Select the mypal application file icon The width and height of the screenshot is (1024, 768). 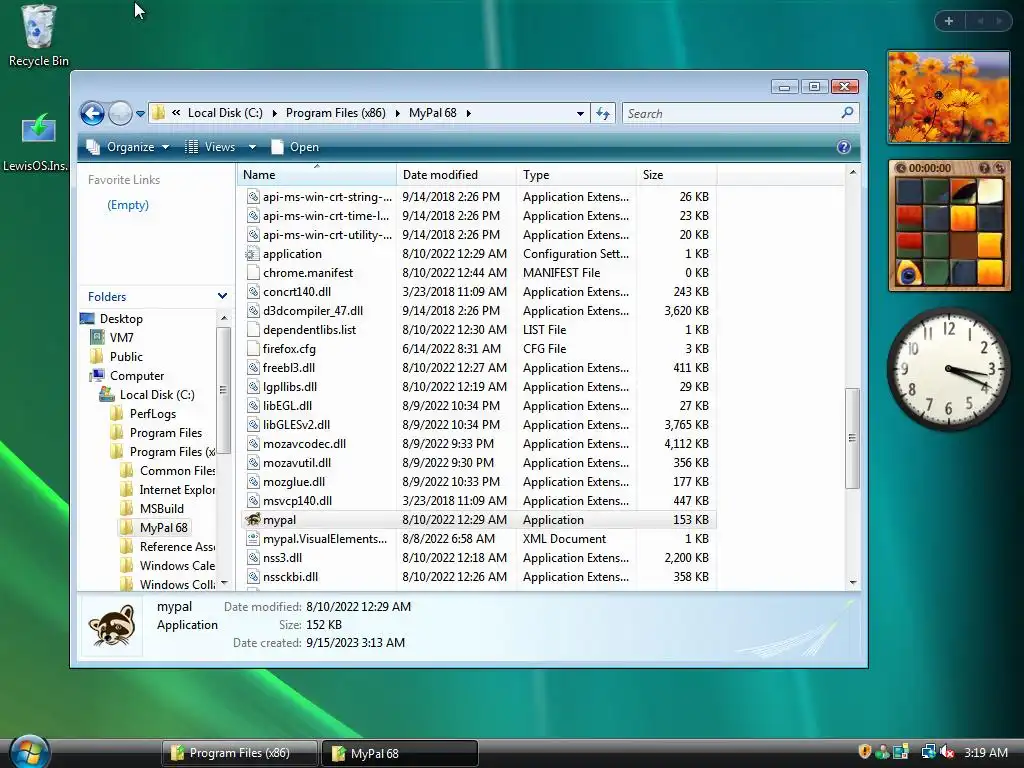252,520
